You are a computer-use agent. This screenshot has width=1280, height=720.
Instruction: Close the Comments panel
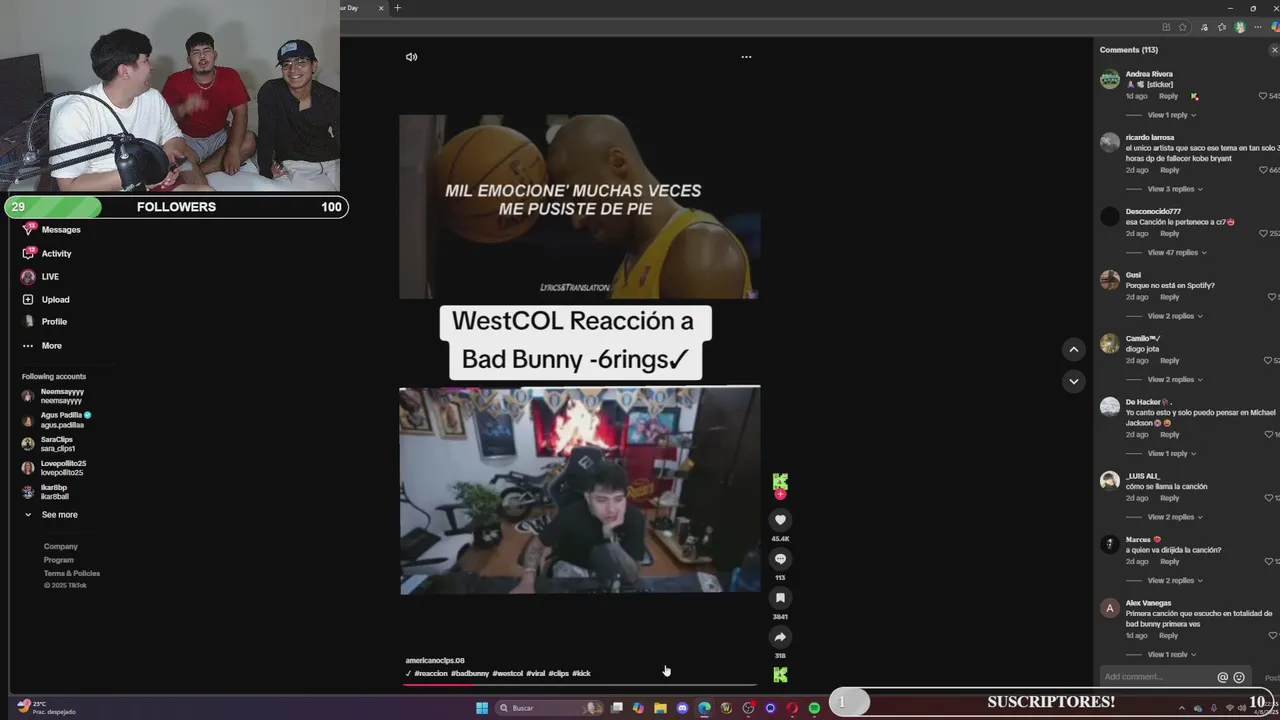coord(1274,50)
